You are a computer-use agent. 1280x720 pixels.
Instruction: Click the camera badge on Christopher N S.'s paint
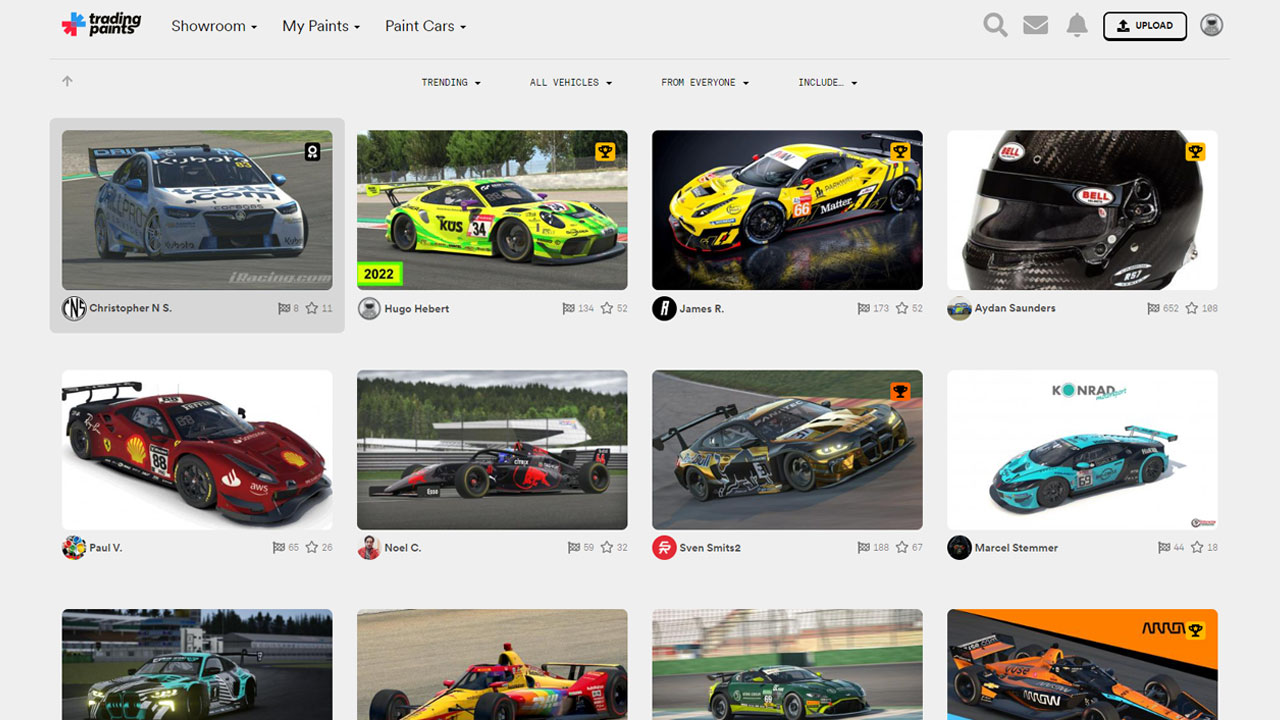pyautogui.click(x=312, y=150)
